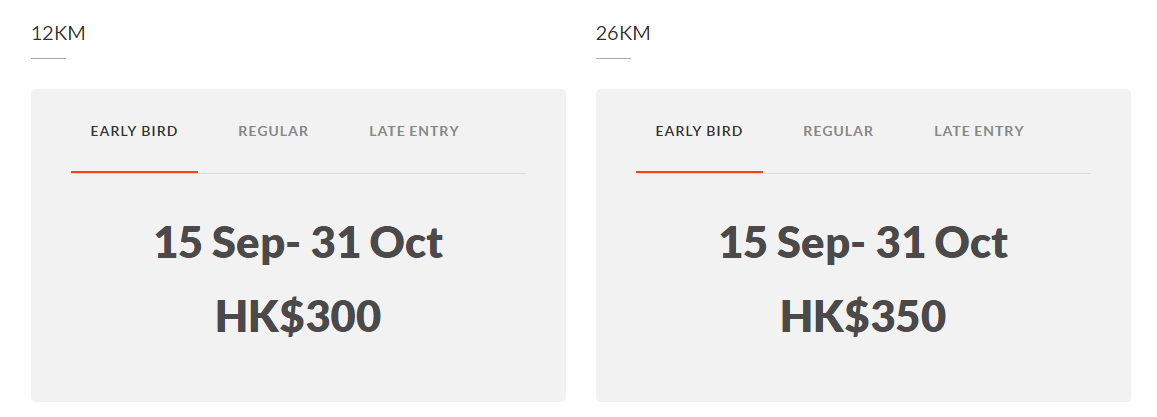This screenshot has width=1157, height=417.
Task: Click the short divider line under 12KM heading
Action: [x=48, y=59]
